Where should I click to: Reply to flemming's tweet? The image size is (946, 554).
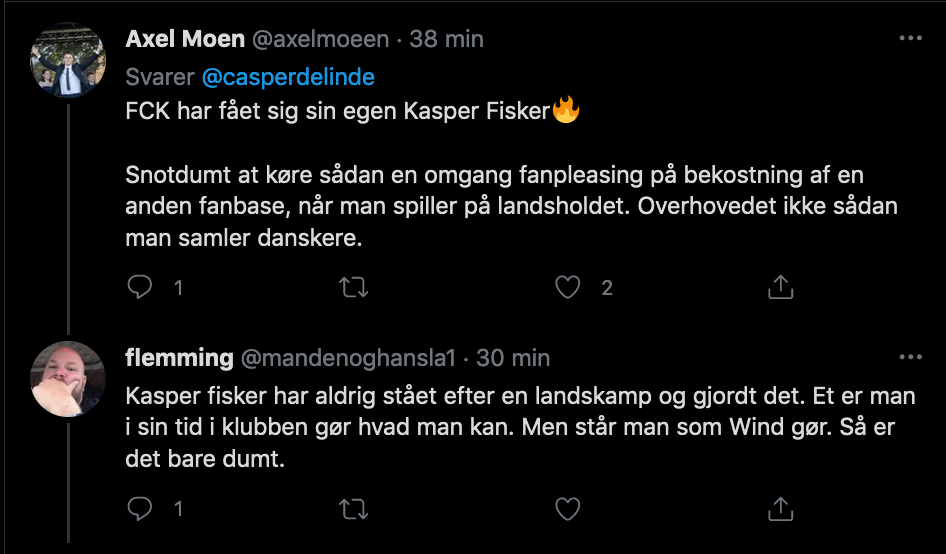point(141,509)
